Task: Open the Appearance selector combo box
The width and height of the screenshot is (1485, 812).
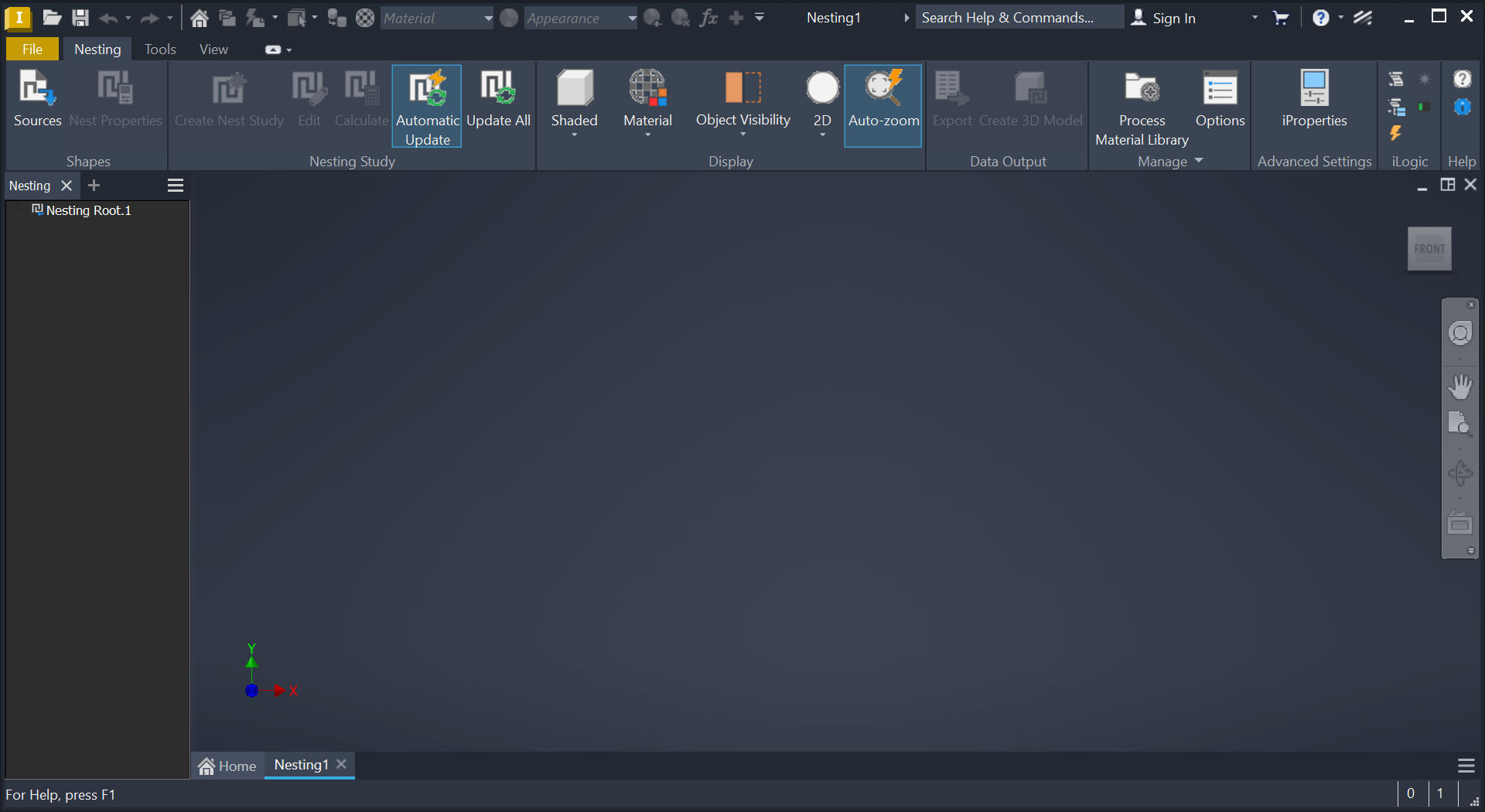Action: pos(581,18)
